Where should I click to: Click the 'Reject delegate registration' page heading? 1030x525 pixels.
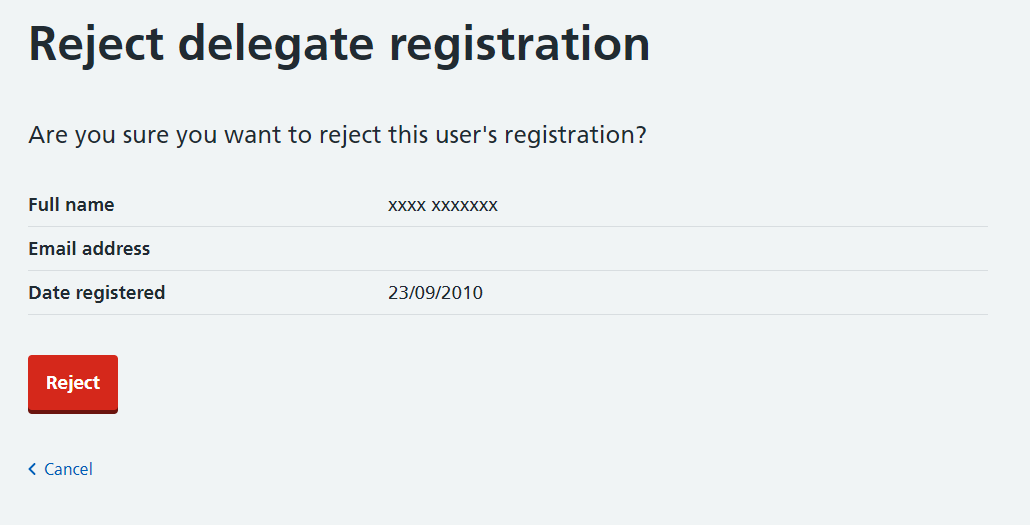tap(339, 45)
